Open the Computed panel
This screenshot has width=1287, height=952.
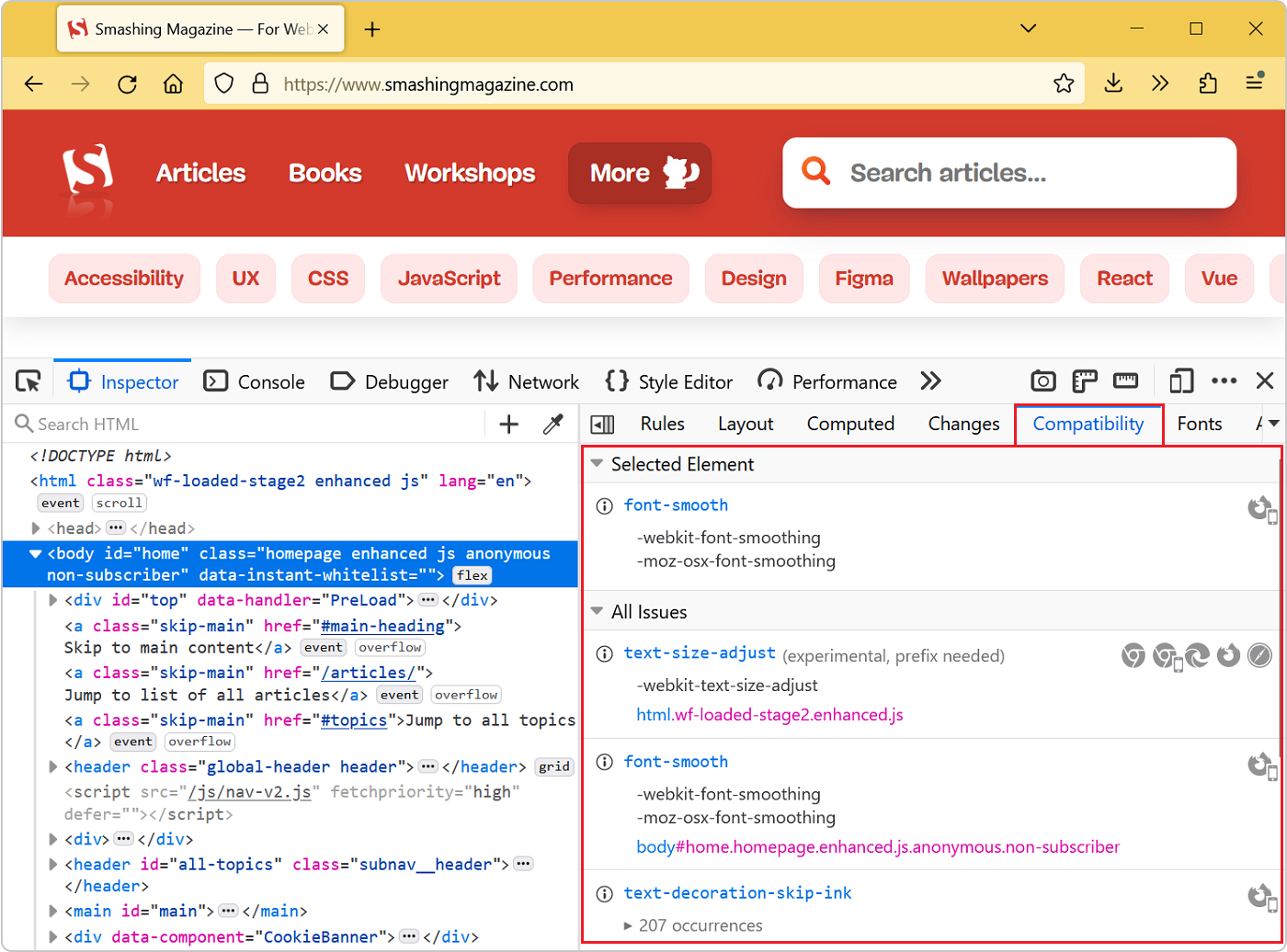(850, 424)
